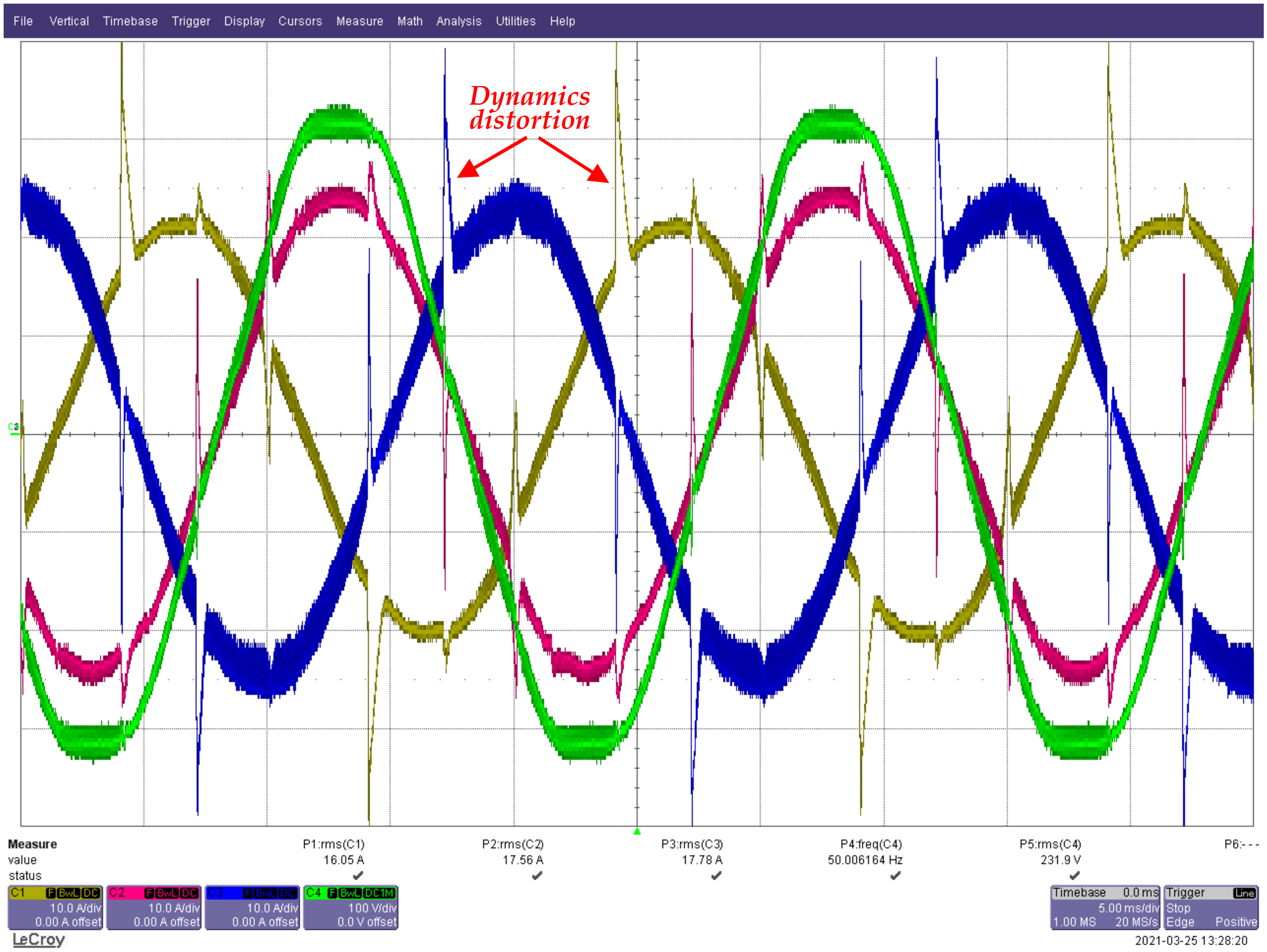Open the C1 channel descriptor box
This screenshot has width=1267, height=952.
point(55,907)
